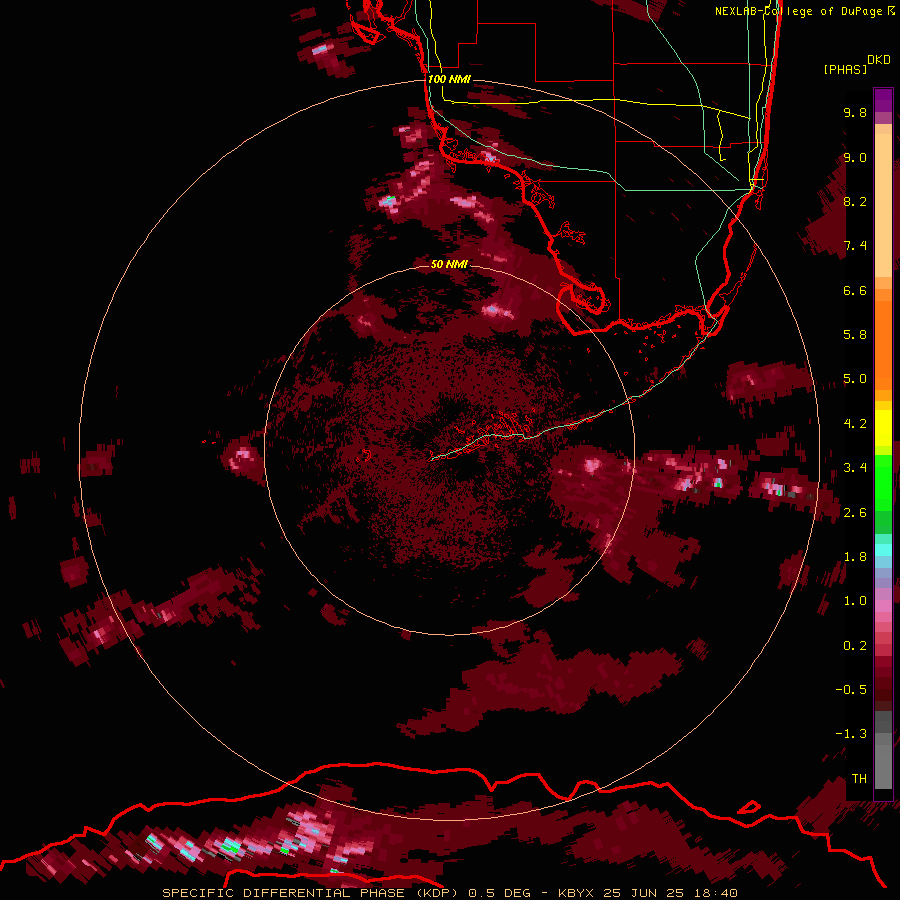
Task: Click the 8.2 value on the color scale
Action: 855,201
